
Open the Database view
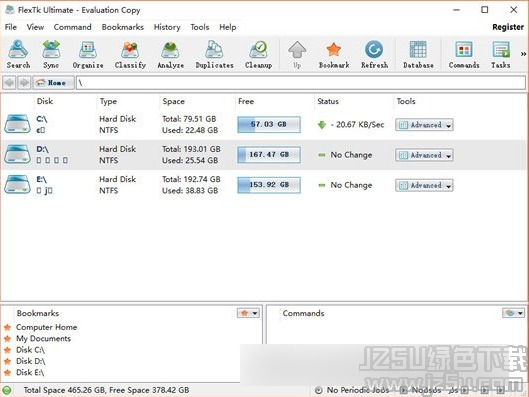(418, 54)
